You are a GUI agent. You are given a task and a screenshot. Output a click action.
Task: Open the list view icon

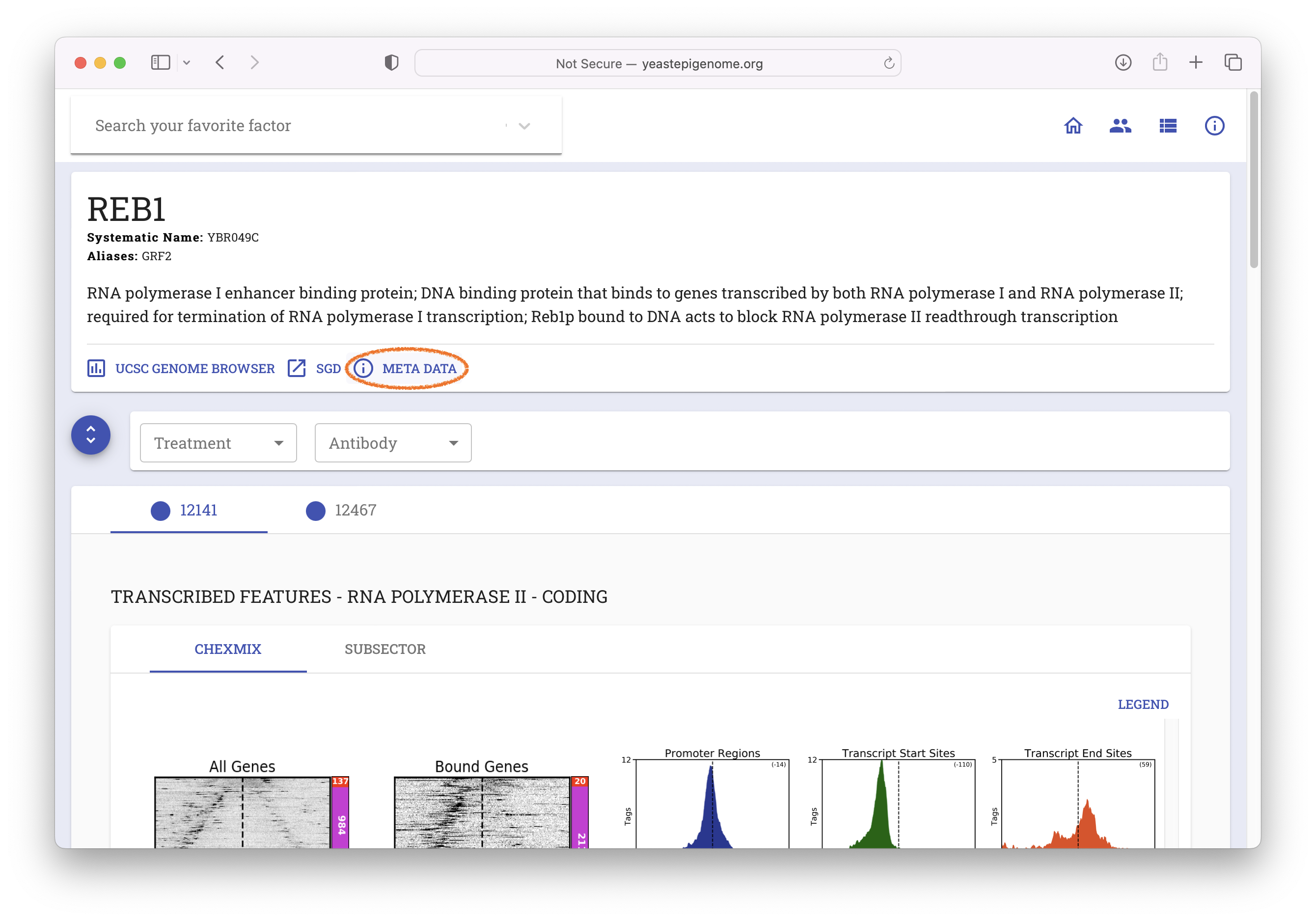pyautogui.click(x=1168, y=126)
